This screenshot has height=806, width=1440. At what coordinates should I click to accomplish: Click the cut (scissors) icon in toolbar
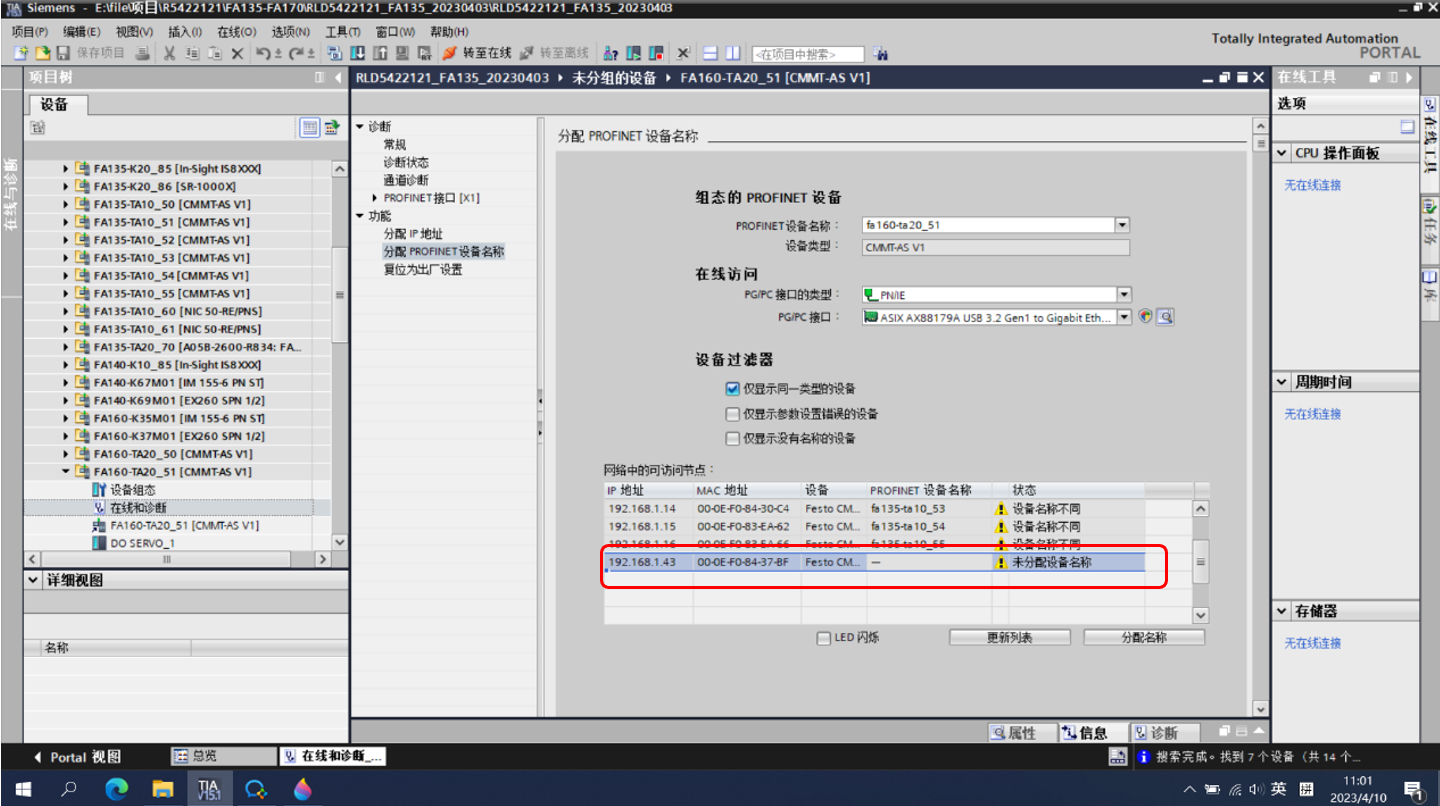pyautogui.click(x=170, y=53)
